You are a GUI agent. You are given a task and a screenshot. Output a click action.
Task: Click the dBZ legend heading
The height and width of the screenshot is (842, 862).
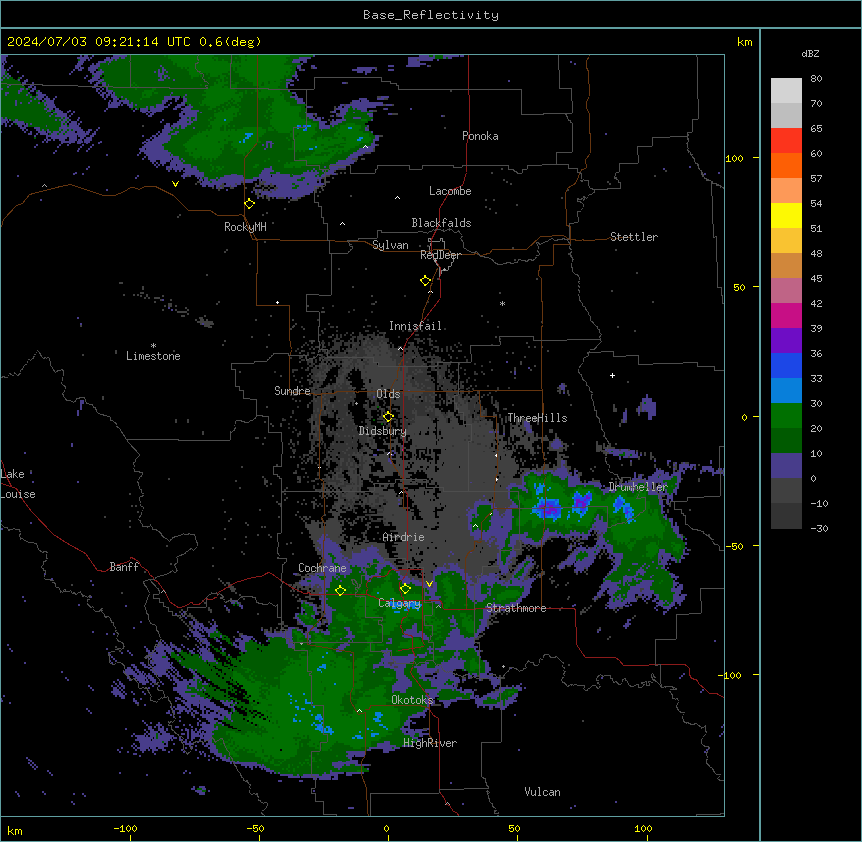810,54
